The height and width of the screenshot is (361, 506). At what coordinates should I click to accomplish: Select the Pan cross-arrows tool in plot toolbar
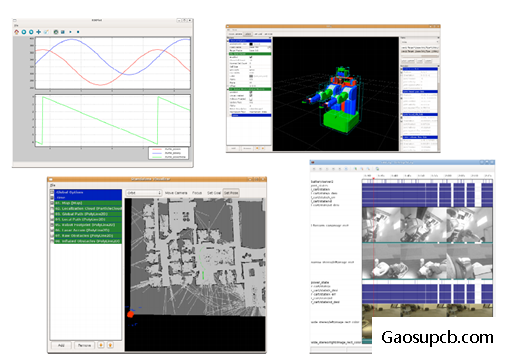coord(39,32)
